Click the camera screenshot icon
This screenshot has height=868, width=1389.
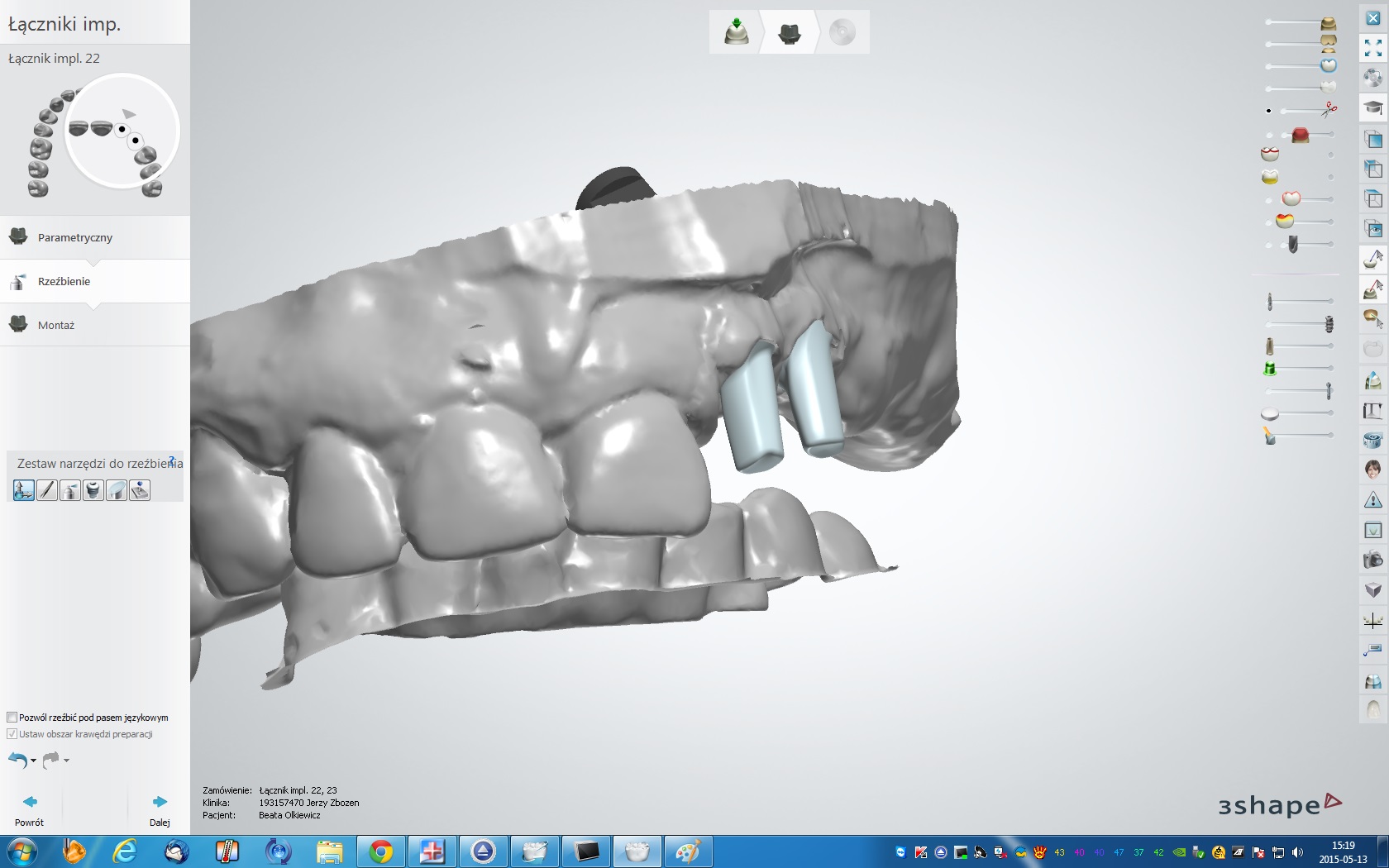1372,560
